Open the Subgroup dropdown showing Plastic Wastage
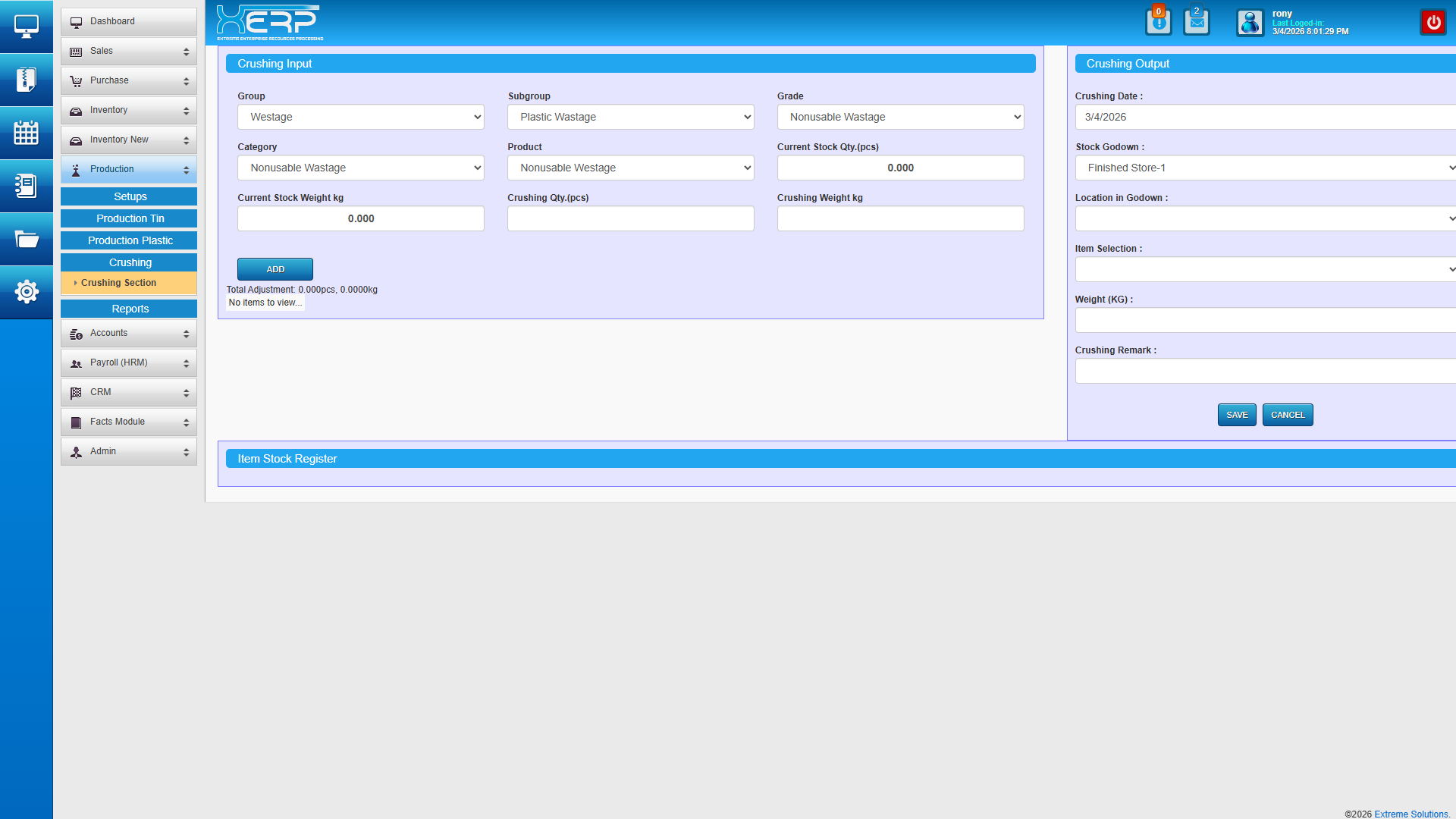This screenshot has height=819, width=1456. tap(630, 117)
